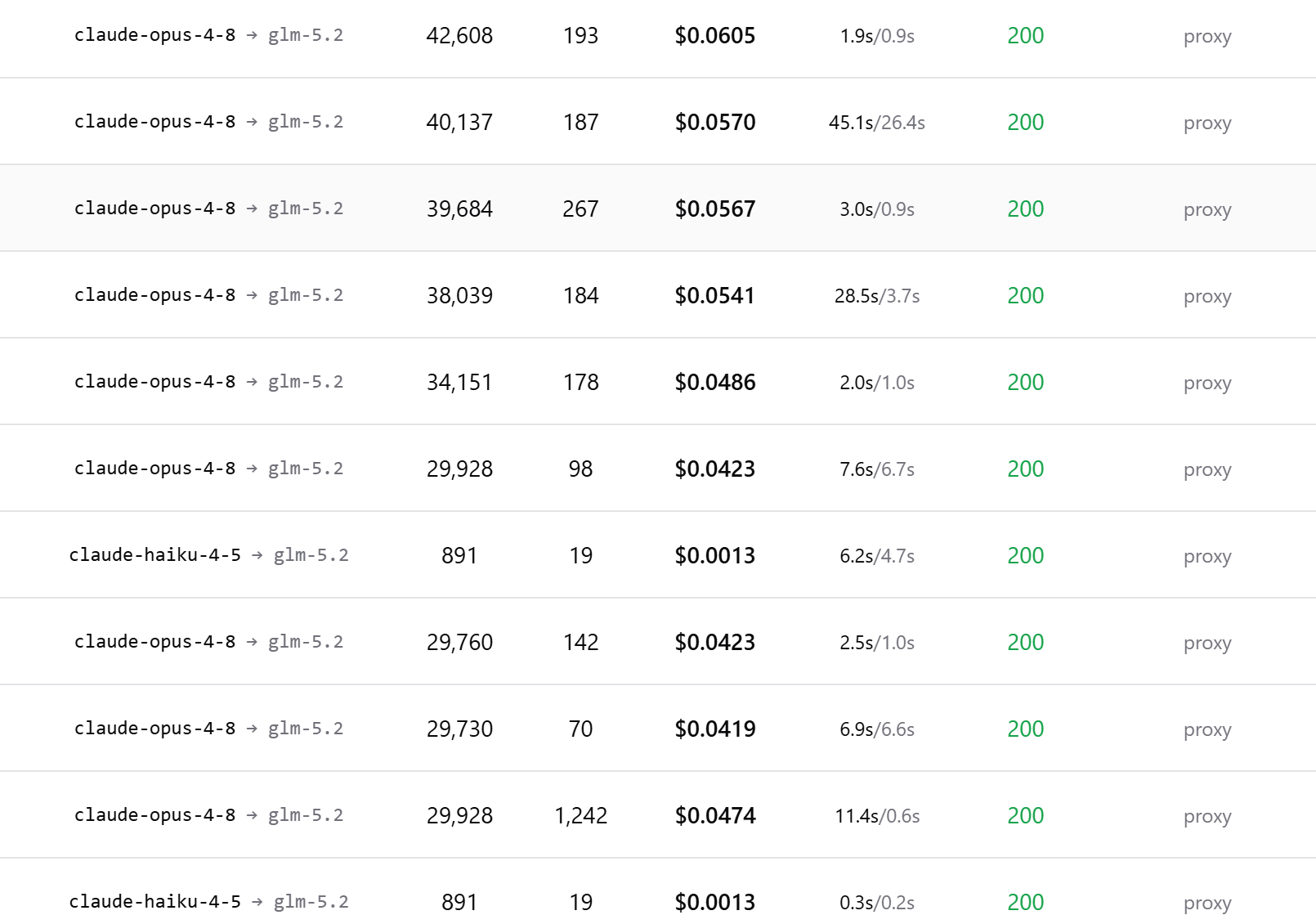Click the glm-5.2 model name in the $0.0541 row
Image resolution: width=1316 pixels, height=924 pixels.
[x=306, y=295]
